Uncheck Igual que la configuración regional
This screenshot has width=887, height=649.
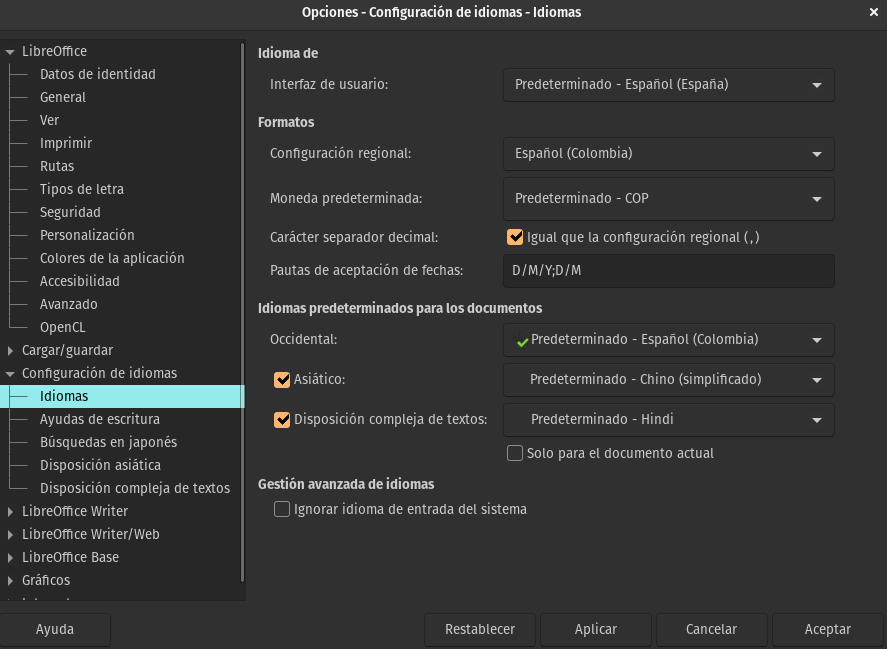click(x=515, y=237)
